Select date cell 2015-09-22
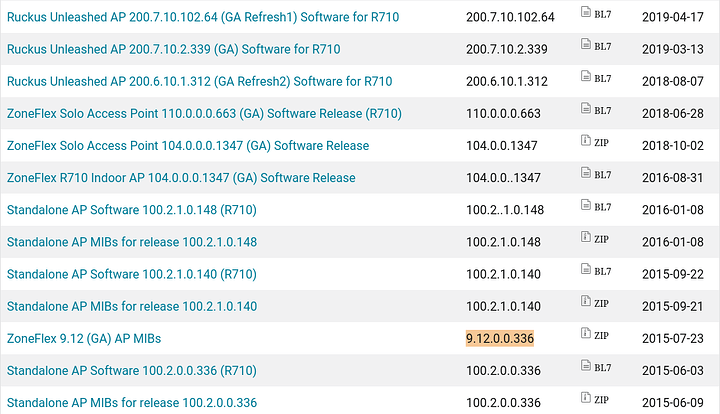 point(673,274)
